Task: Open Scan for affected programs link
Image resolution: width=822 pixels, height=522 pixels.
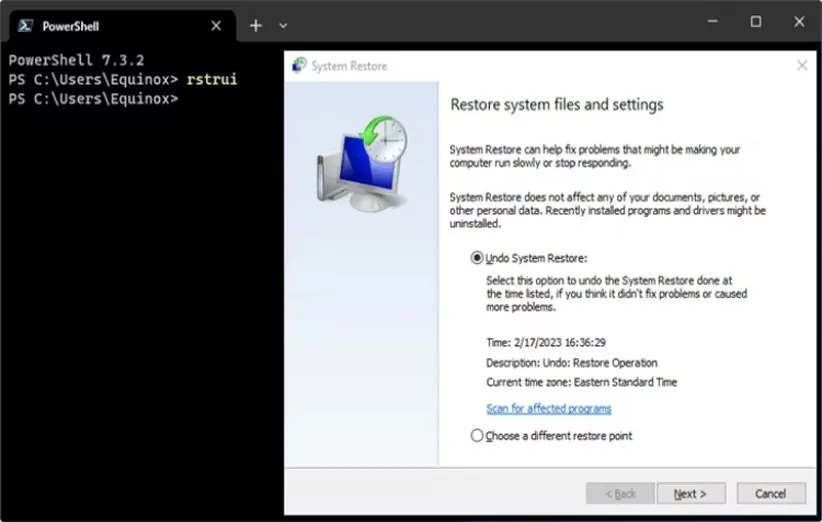Action: click(548, 408)
